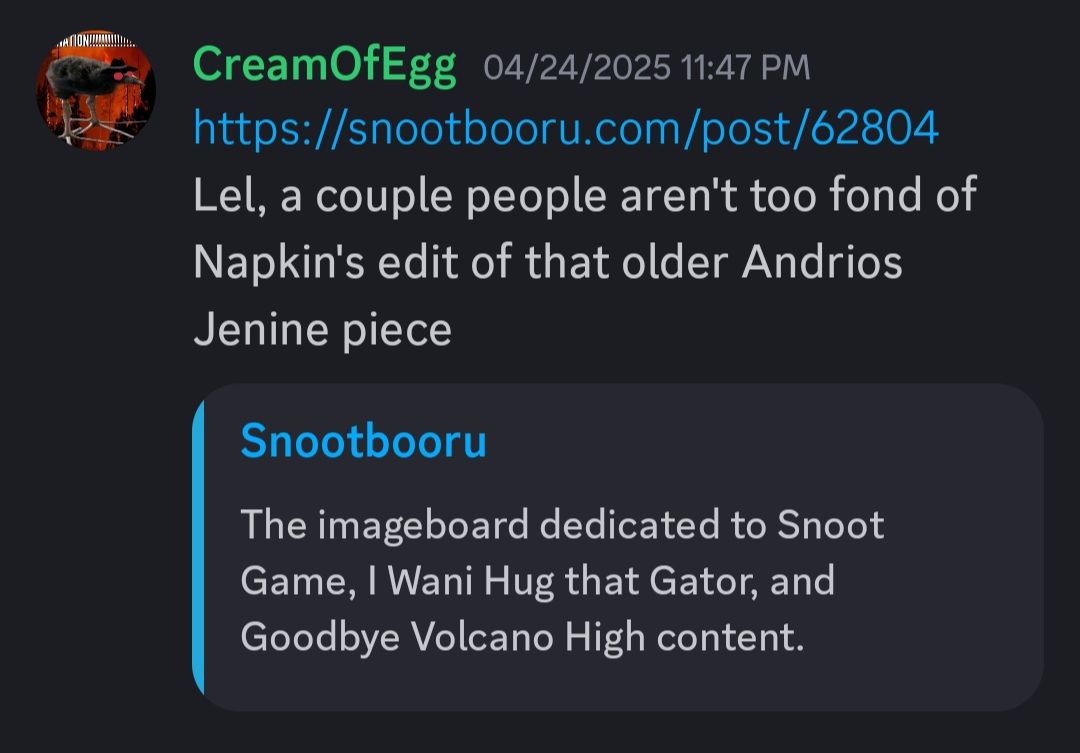Click the blue accent bar of the embed
The image size is (1080, 753).
pos(198,547)
